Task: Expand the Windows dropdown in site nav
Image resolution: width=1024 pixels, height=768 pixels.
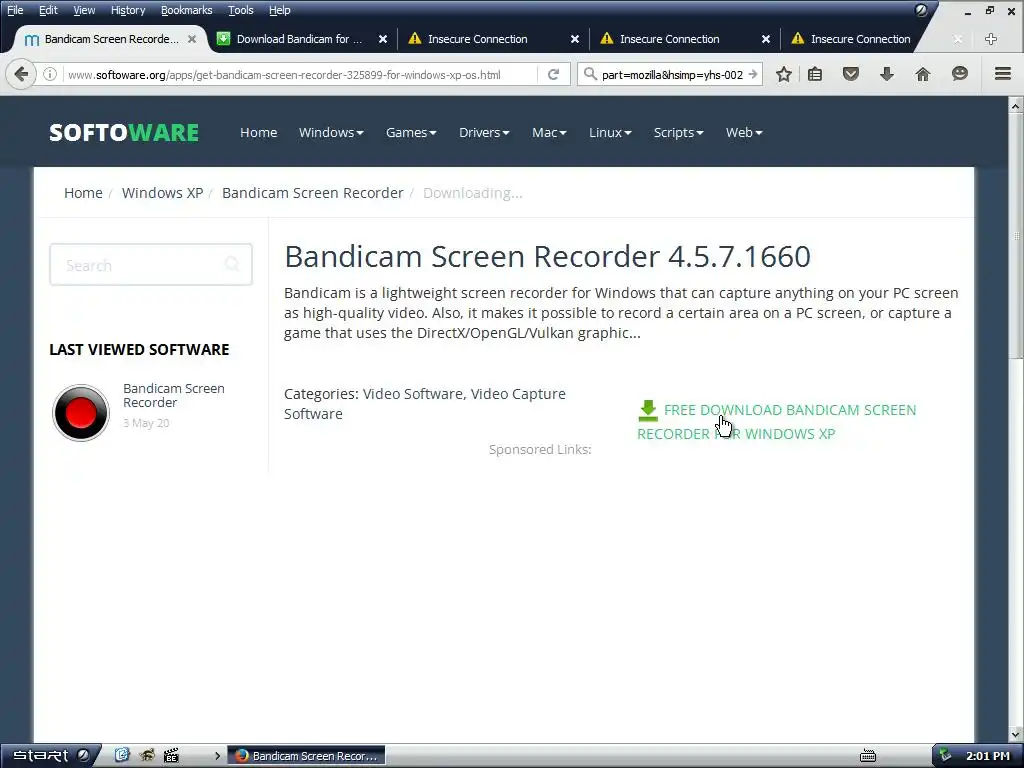Action: point(331,133)
